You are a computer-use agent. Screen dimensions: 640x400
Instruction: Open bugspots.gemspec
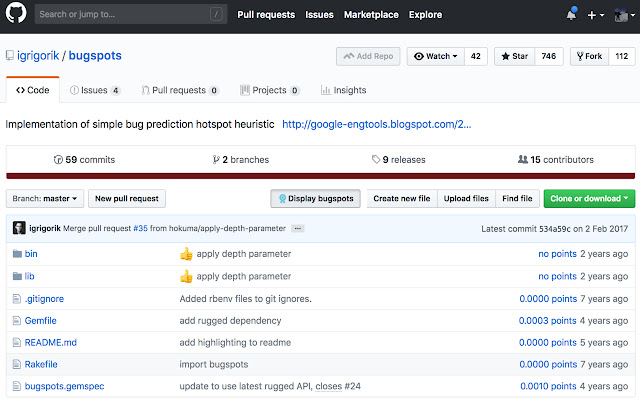pyautogui.click(x=64, y=386)
